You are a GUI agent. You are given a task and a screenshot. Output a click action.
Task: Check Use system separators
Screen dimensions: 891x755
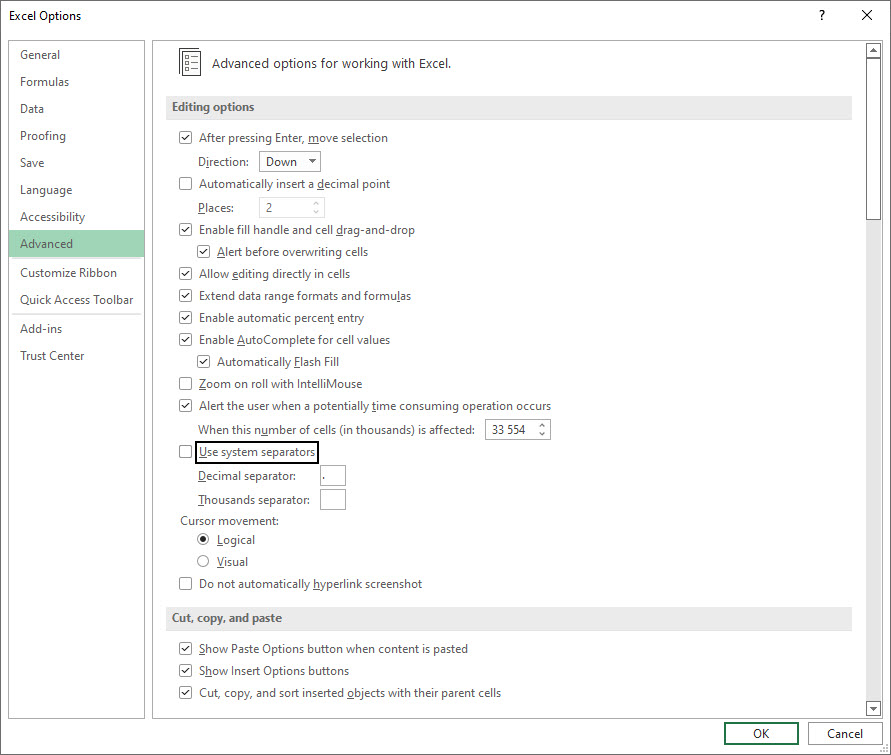pos(185,452)
